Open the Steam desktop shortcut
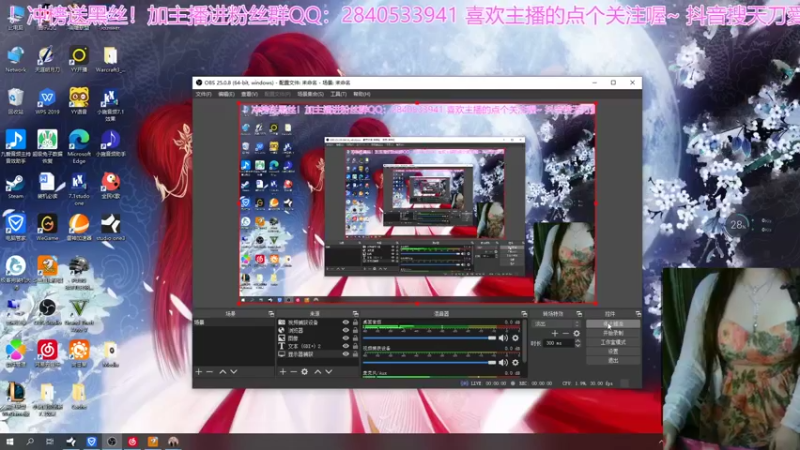The height and width of the screenshot is (450, 800). pos(15,187)
